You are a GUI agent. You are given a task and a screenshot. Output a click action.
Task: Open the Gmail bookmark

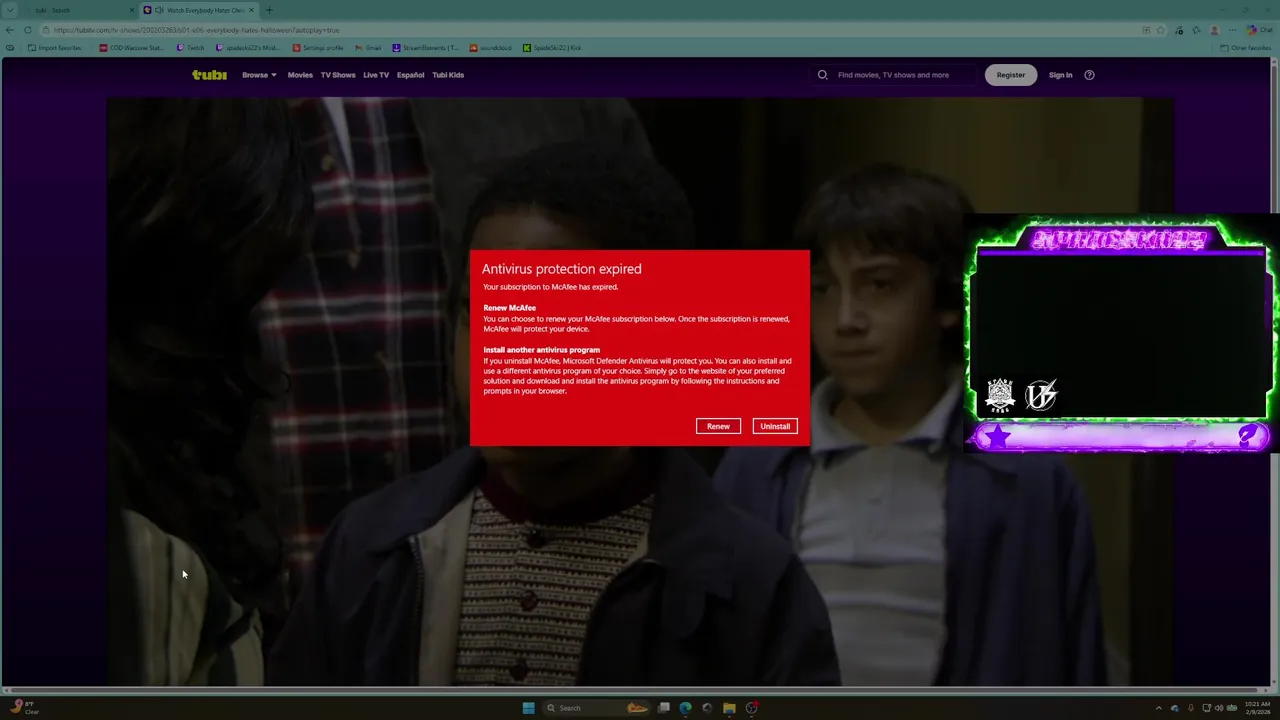pyautogui.click(x=368, y=47)
